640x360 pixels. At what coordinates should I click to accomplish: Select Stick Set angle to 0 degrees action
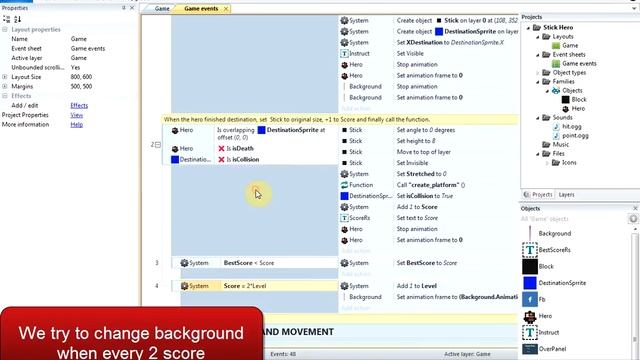click(426, 130)
